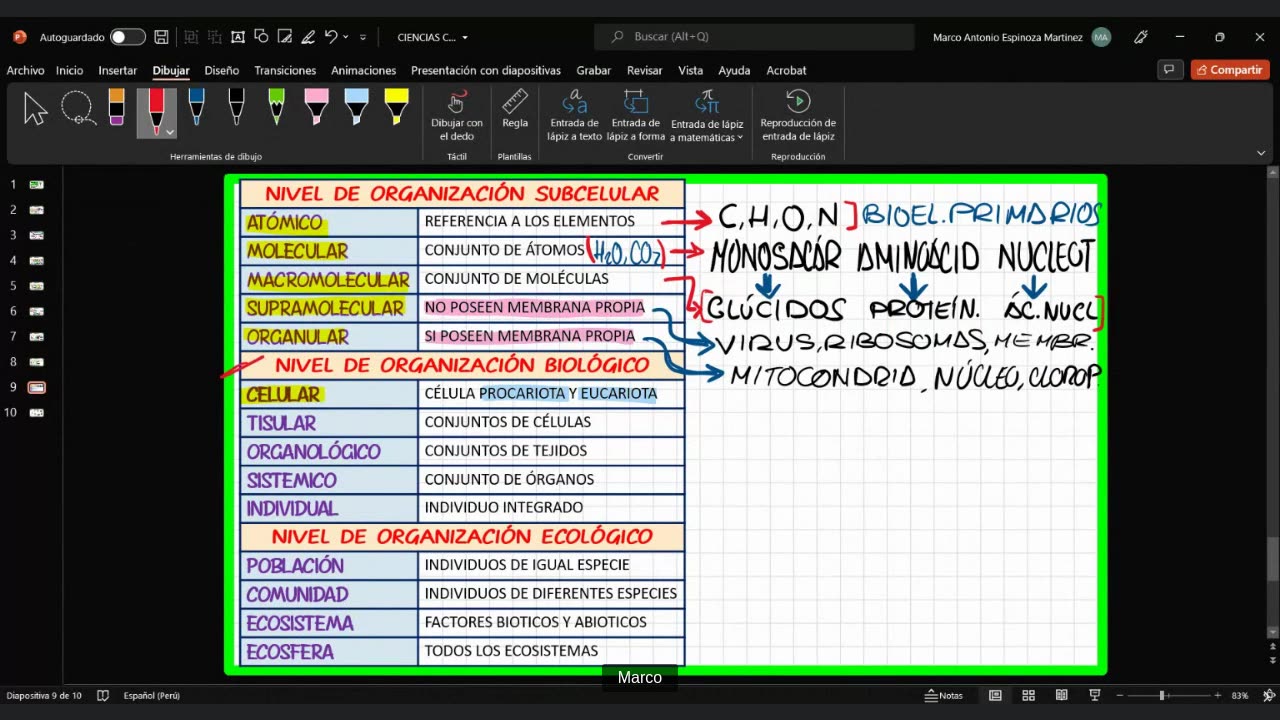
Task: Click the Compartir button
Action: click(x=1230, y=70)
